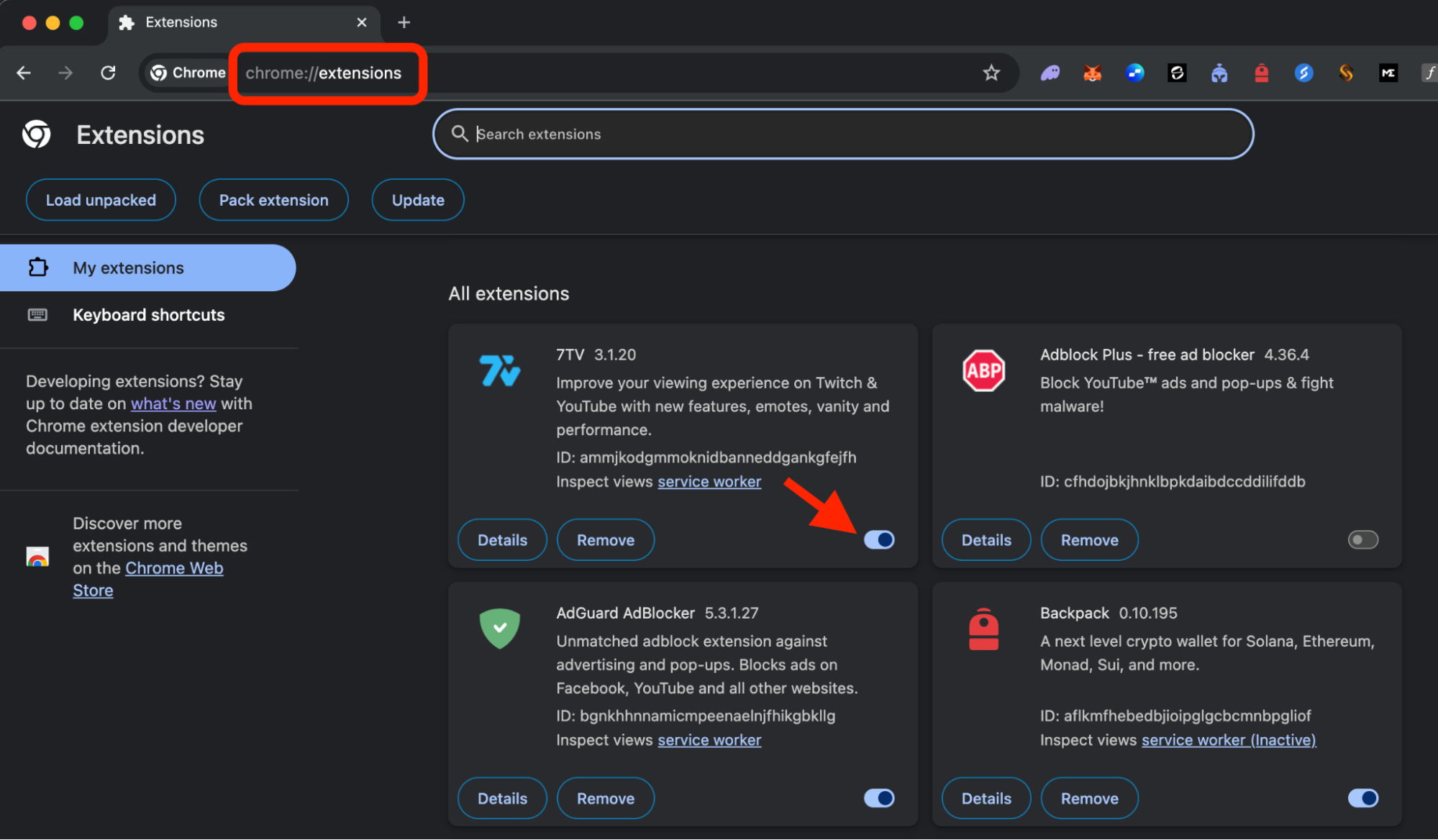The width and height of the screenshot is (1438, 840).
Task: Go back with the browser back arrow
Action: click(x=24, y=73)
